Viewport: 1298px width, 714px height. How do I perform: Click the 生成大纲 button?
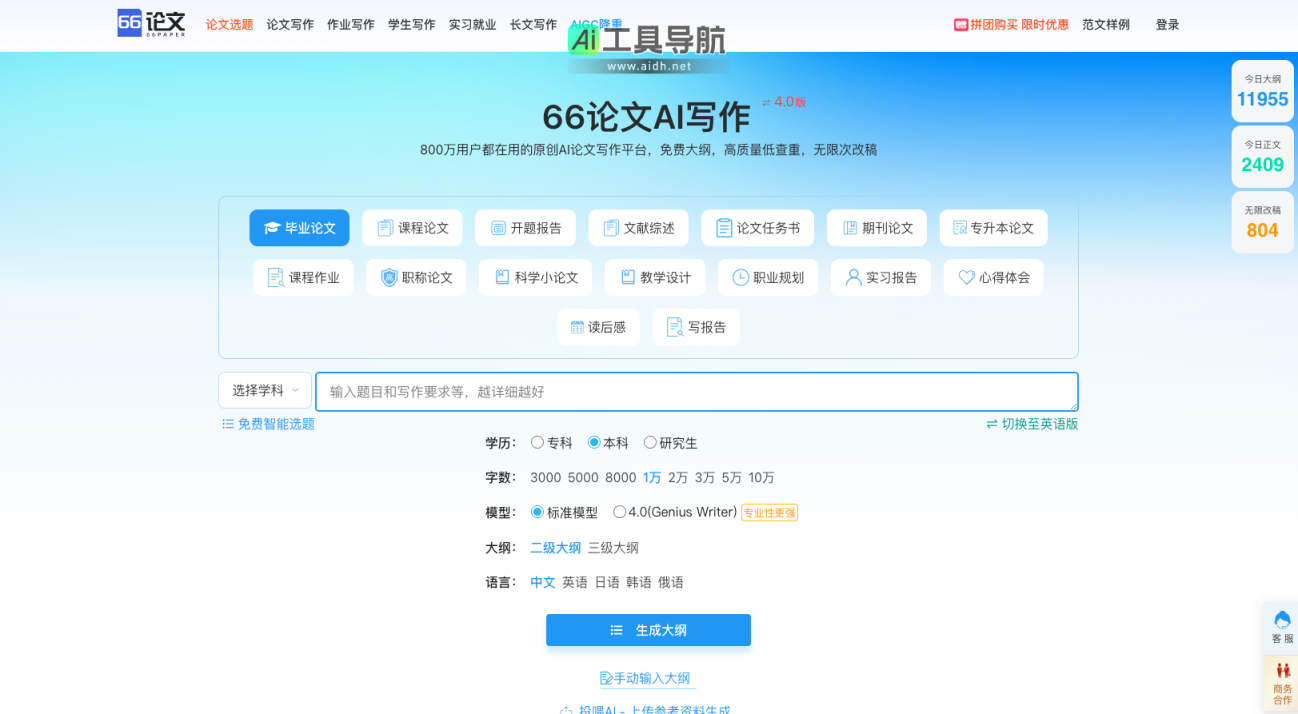click(x=648, y=630)
